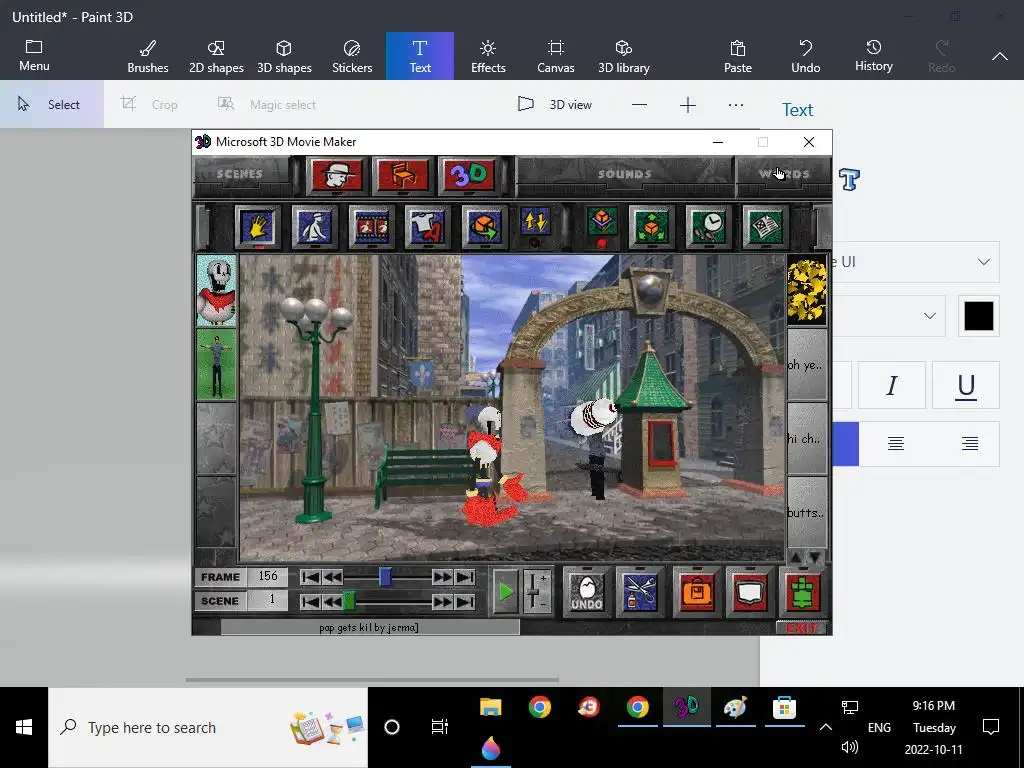Select the 'oh ye..' text box entry
Screen dimensions: 1024x768
pyautogui.click(x=807, y=364)
